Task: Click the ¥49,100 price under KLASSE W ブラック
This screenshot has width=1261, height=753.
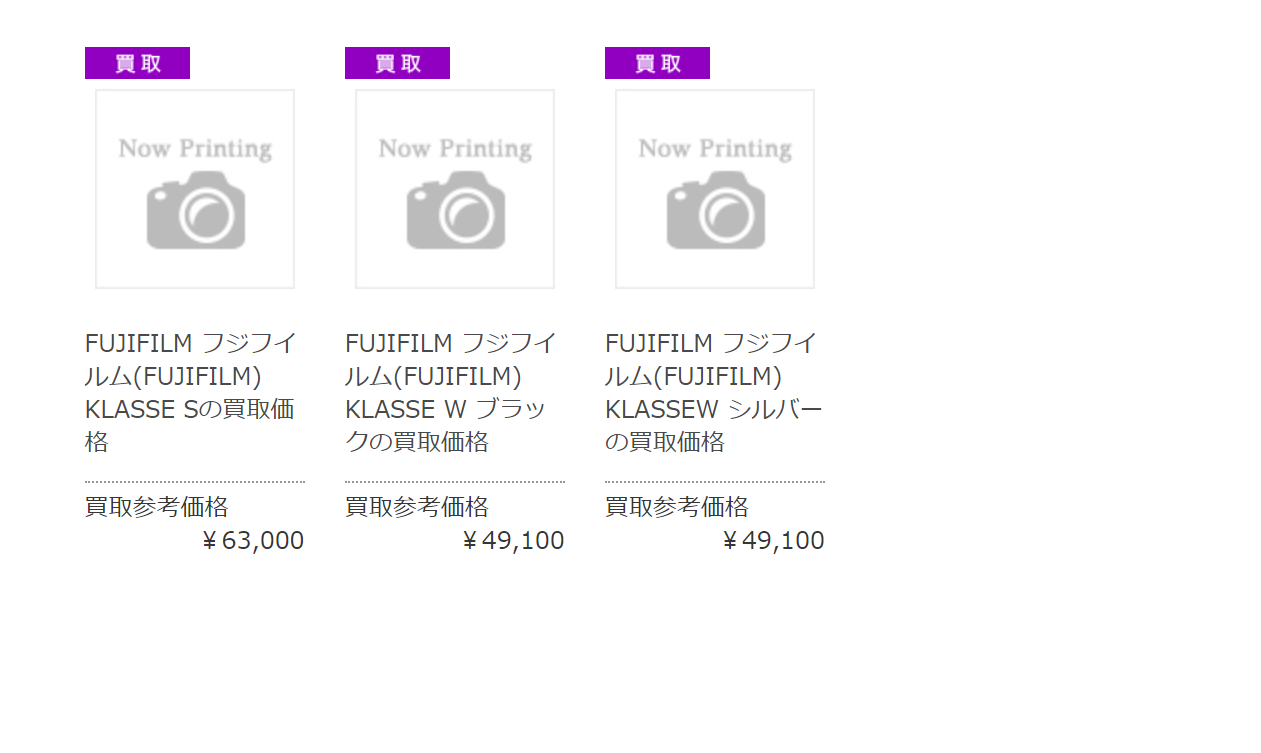Action: coord(512,541)
